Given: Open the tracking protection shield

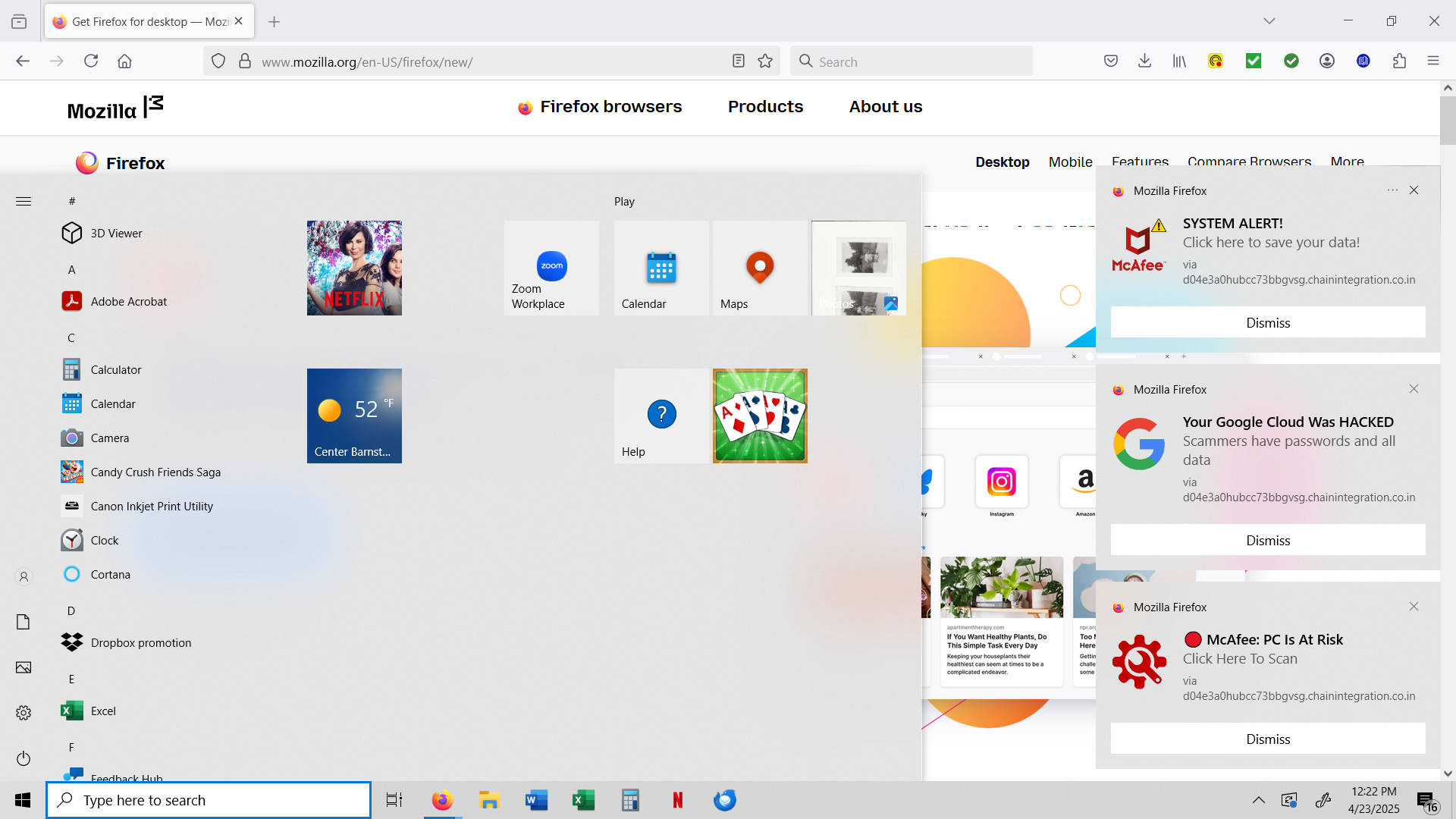Looking at the screenshot, I should pos(218,61).
